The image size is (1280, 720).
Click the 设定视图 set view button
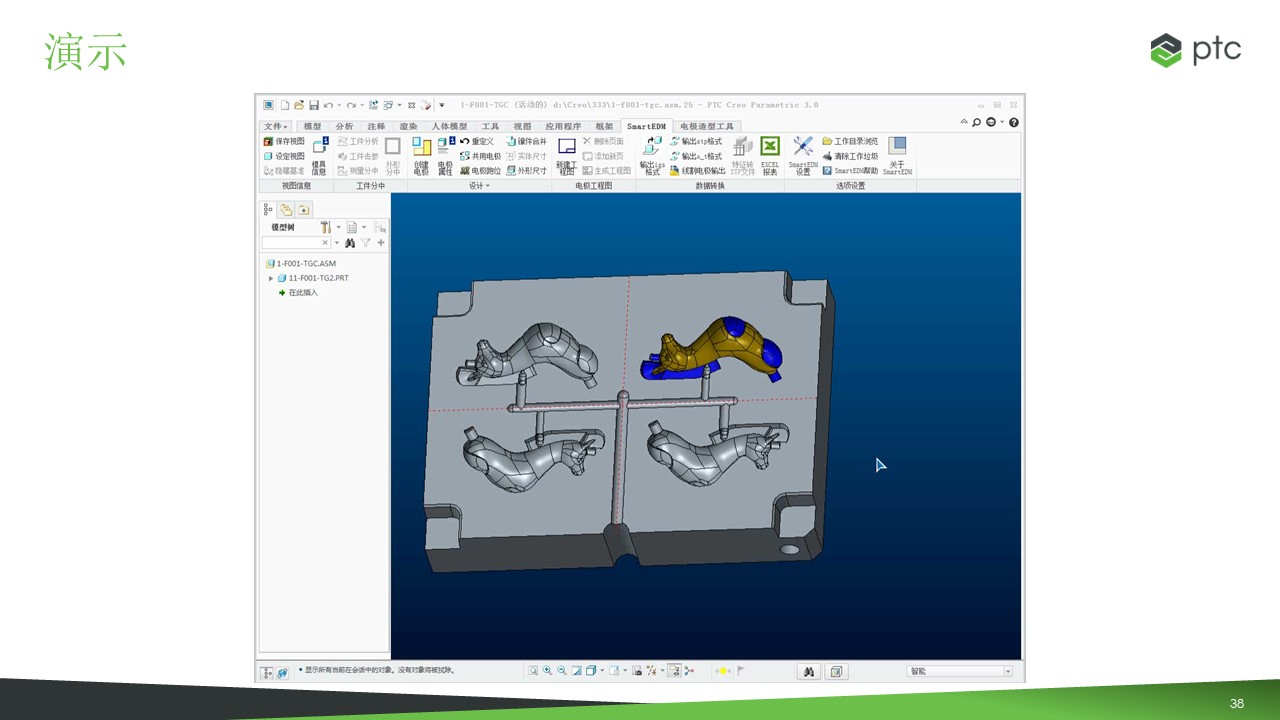pos(284,156)
